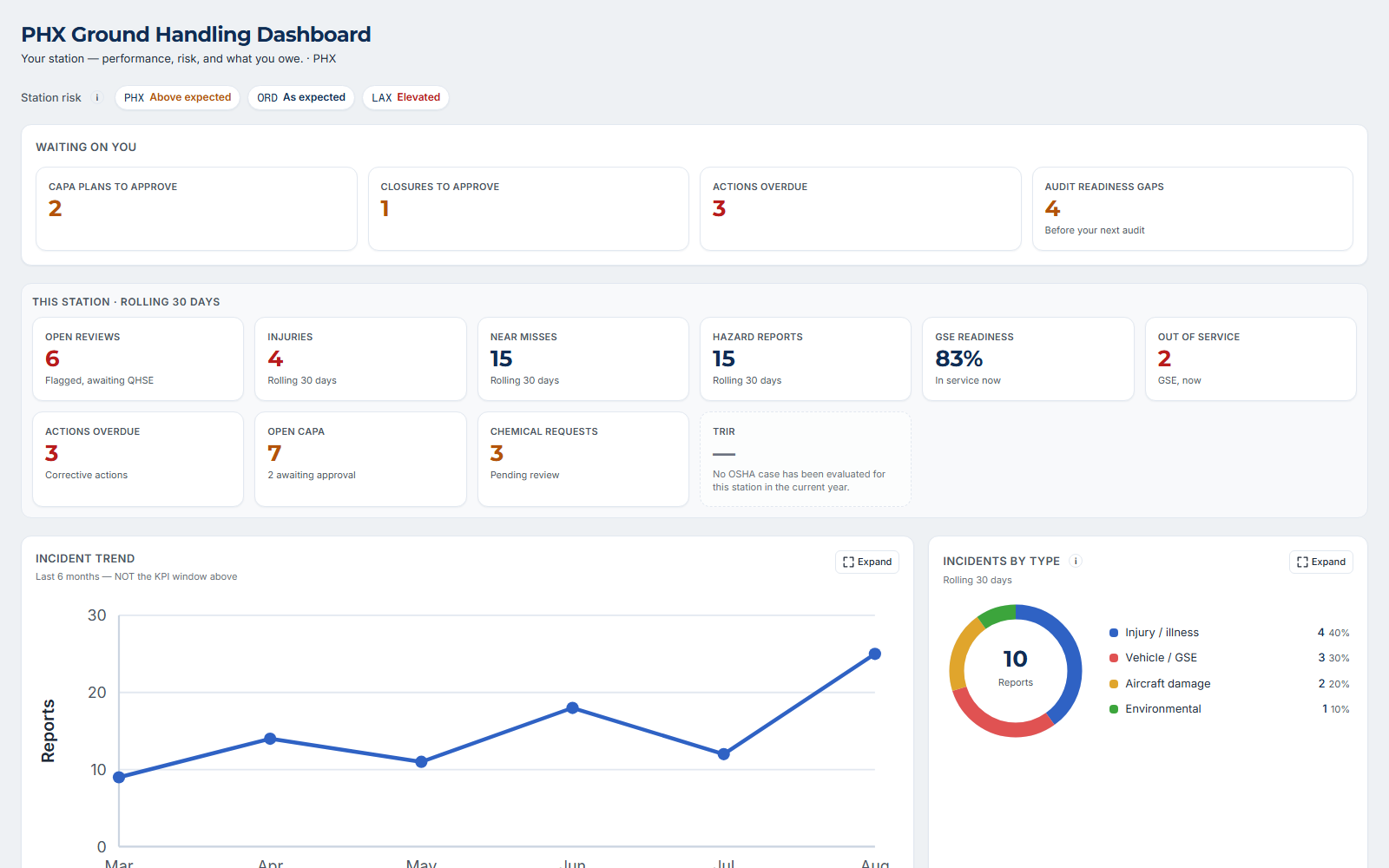Click the Jun data point on trend line
Image resolution: width=1389 pixels, height=868 pixels.
tap(572, 708)
